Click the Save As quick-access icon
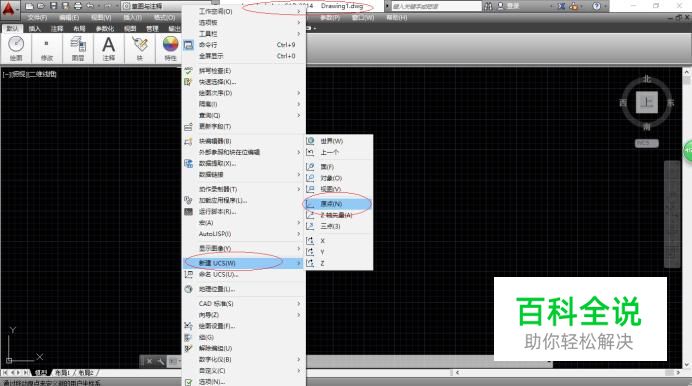 [x=65, y=6]
